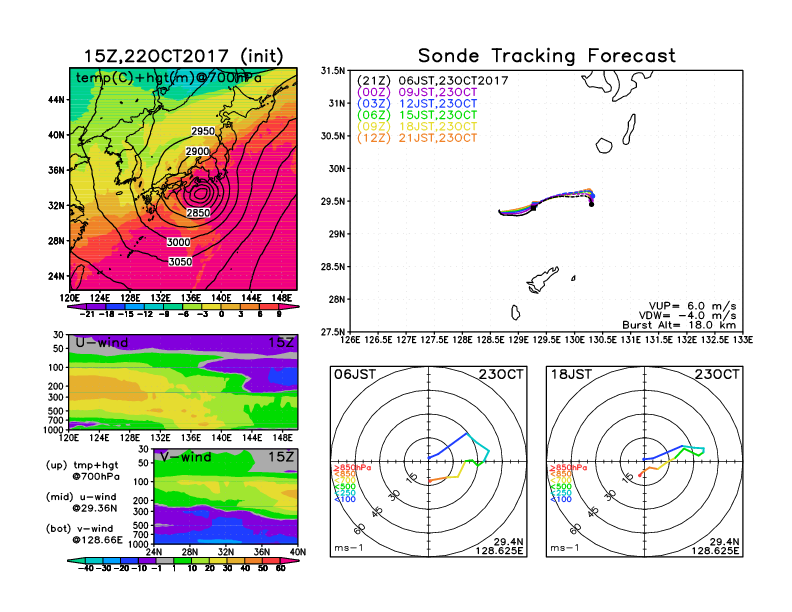Click the 3050 contour label

(180, 261)
